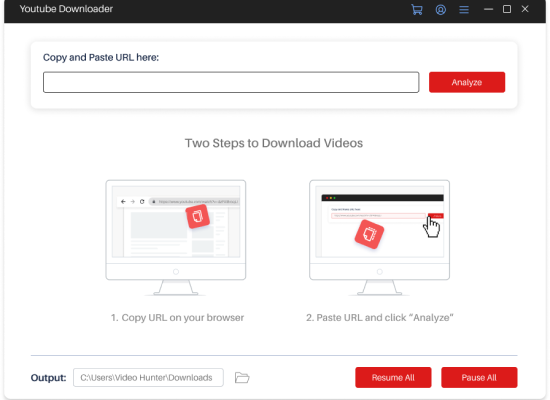Click the red paste icon in step 2 illustration
This screenshot has width=550, height=400.
pyautogui.click(x=369, y=234)
